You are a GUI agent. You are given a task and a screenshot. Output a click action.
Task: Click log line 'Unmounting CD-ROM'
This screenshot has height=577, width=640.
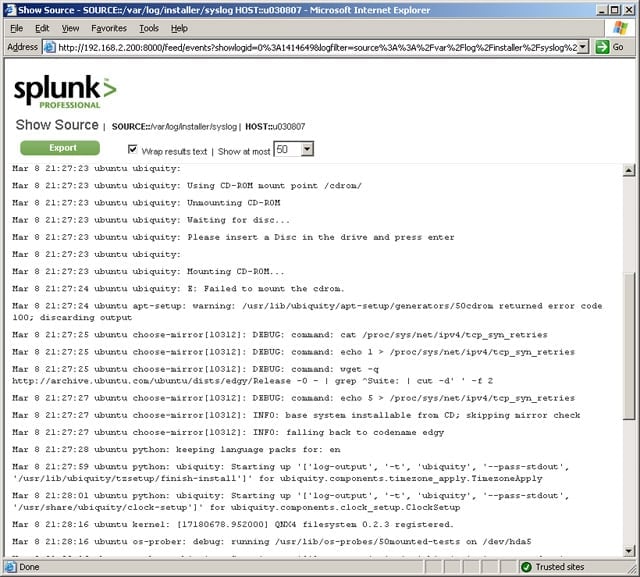[x=146, y=203]
